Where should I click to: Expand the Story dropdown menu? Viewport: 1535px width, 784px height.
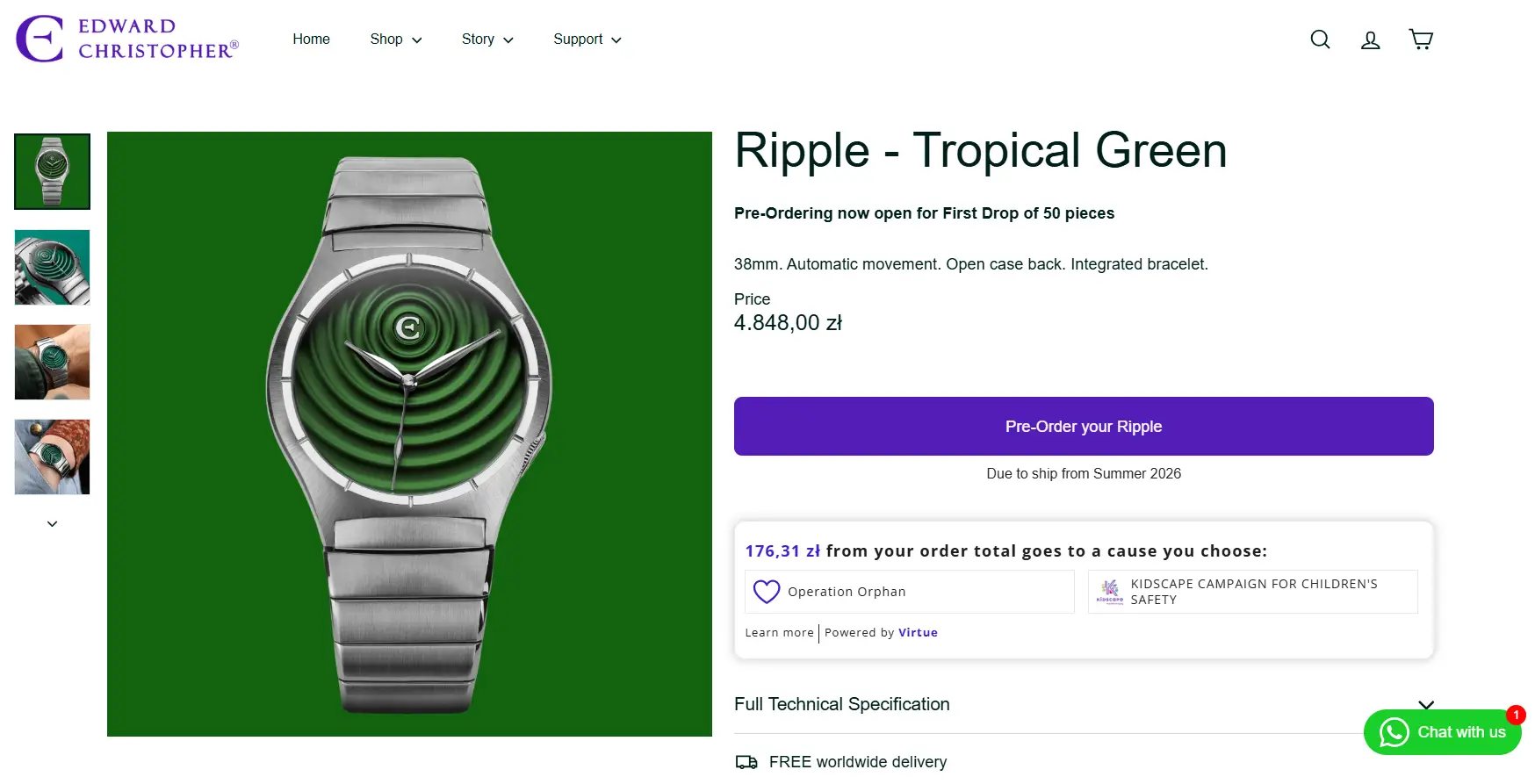pyautogui.click(x=487, y=40)
